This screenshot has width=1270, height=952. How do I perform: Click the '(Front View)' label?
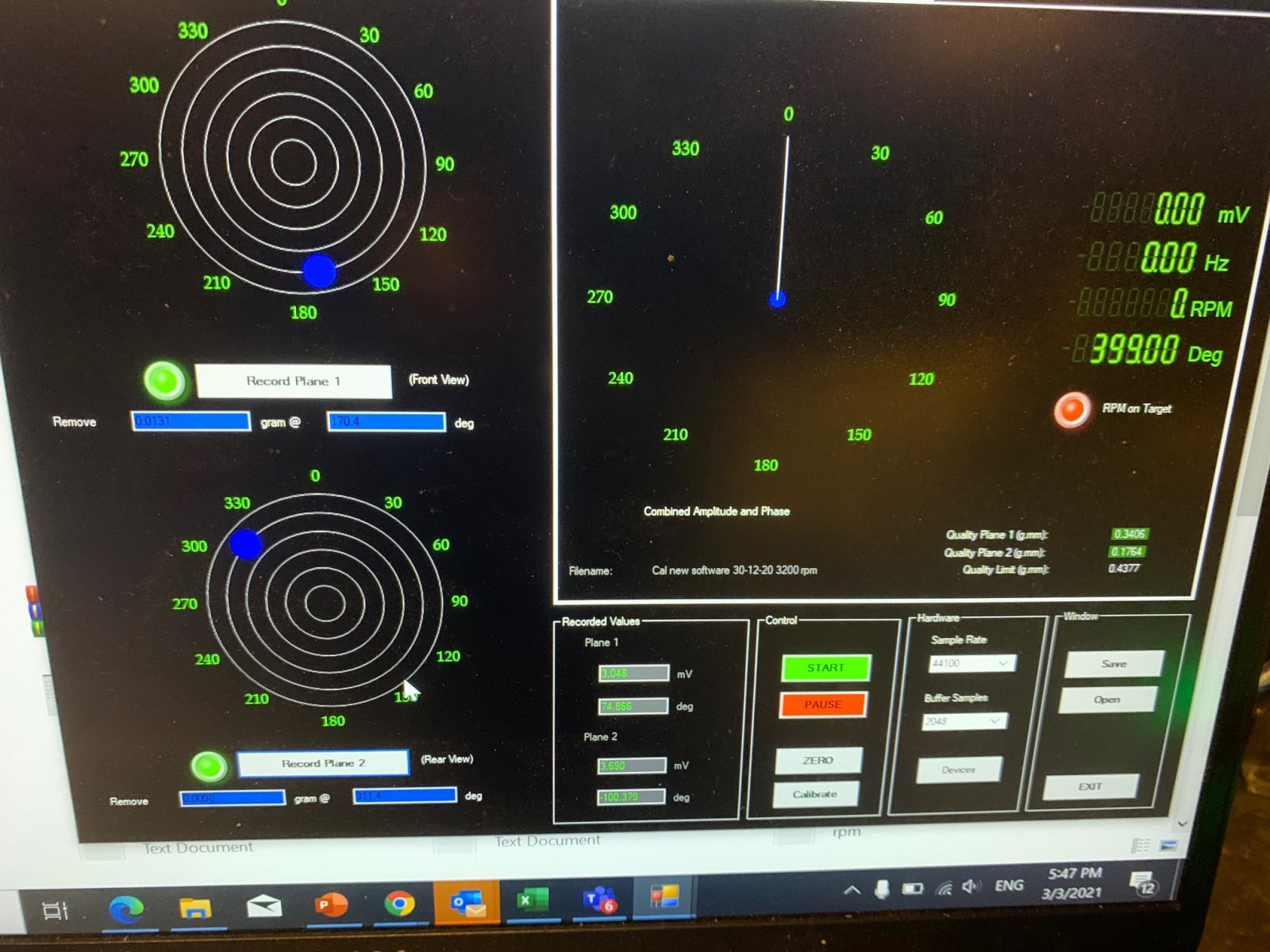coord(439,380)
